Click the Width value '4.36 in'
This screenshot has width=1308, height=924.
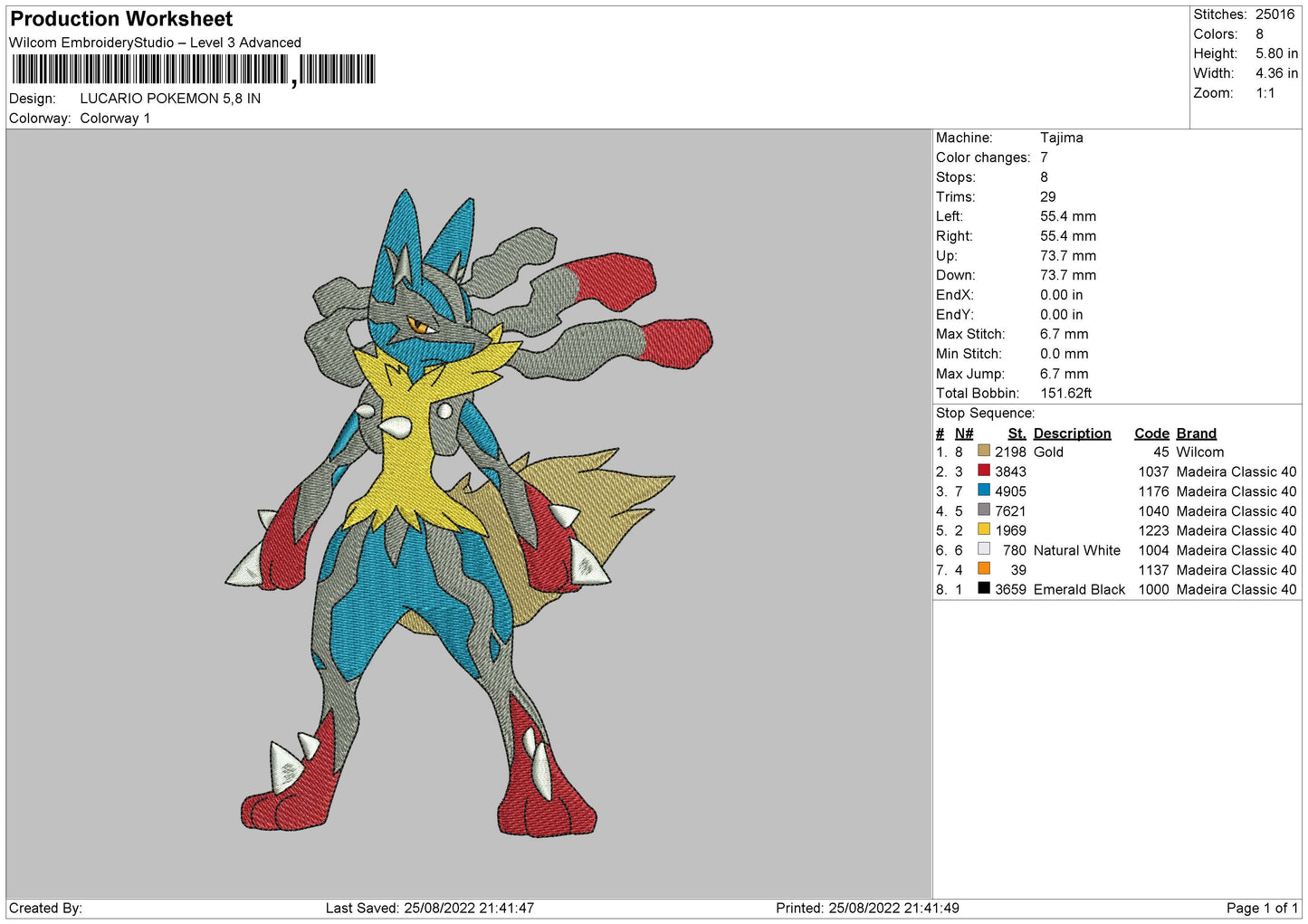[1276, 73]
